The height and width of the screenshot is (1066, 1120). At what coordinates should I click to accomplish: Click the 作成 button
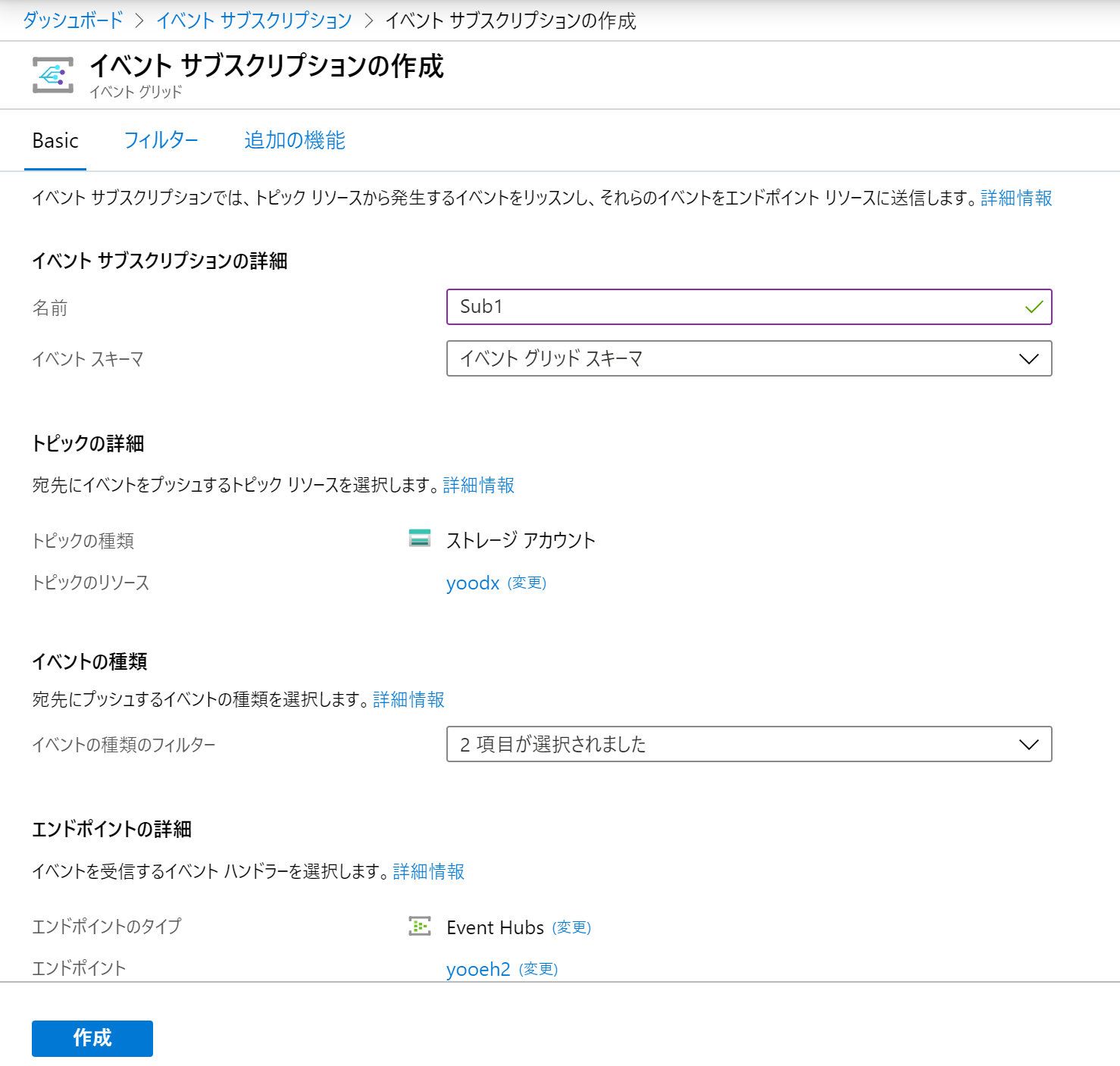92,1039
